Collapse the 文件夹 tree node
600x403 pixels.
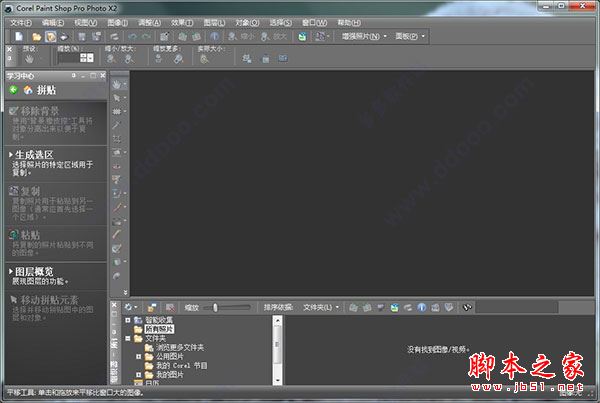(x=128, y=338)
